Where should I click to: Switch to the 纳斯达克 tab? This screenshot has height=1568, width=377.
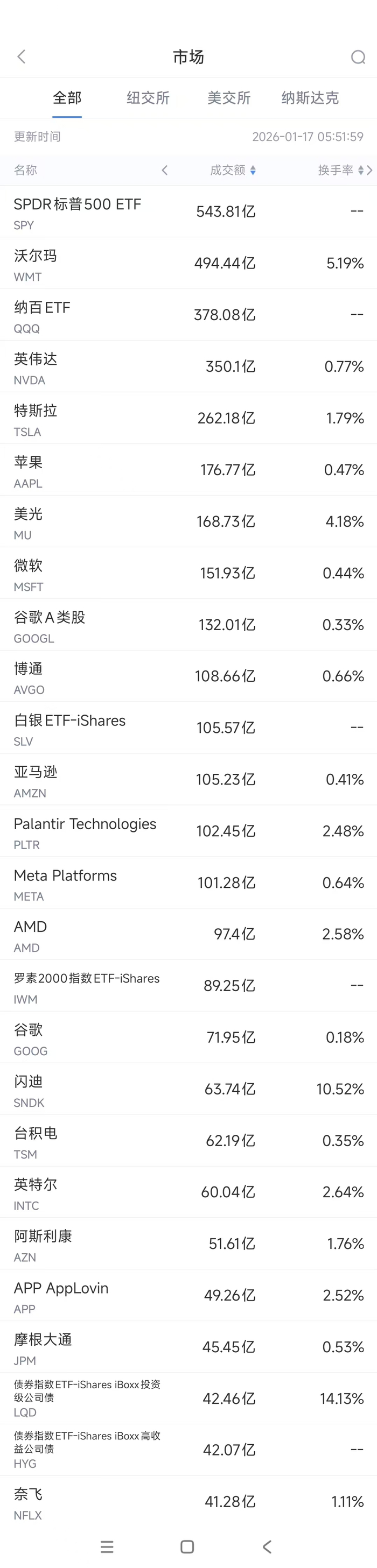310,98
